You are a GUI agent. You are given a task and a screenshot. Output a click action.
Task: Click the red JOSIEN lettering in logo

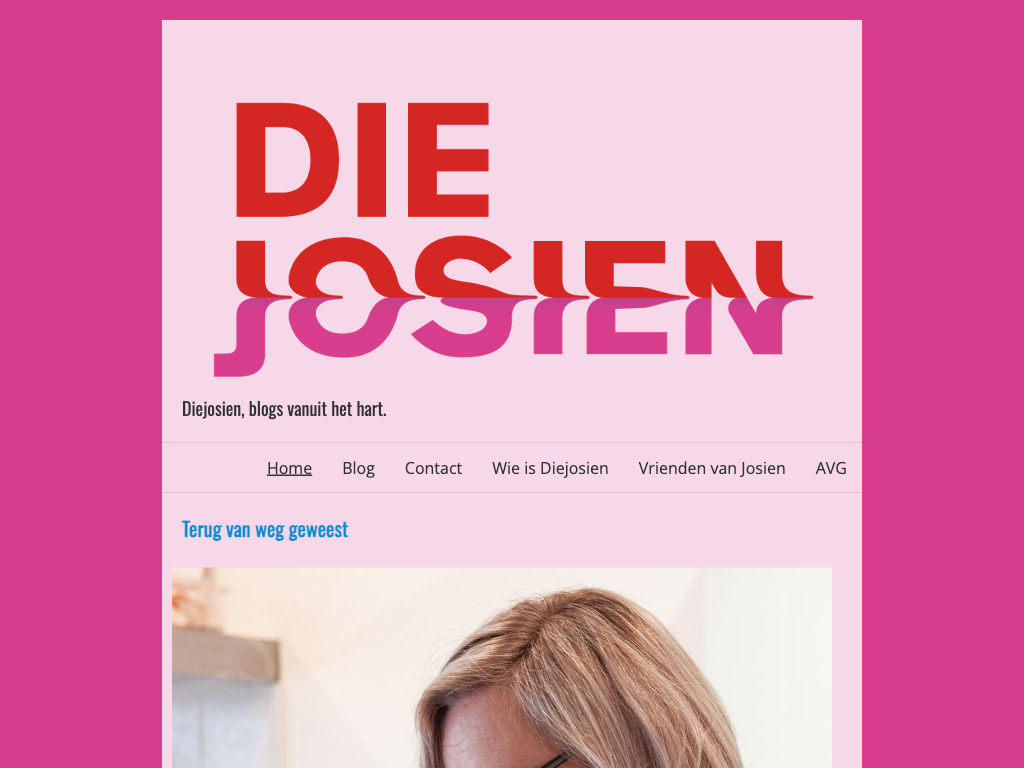click(522, 266)
